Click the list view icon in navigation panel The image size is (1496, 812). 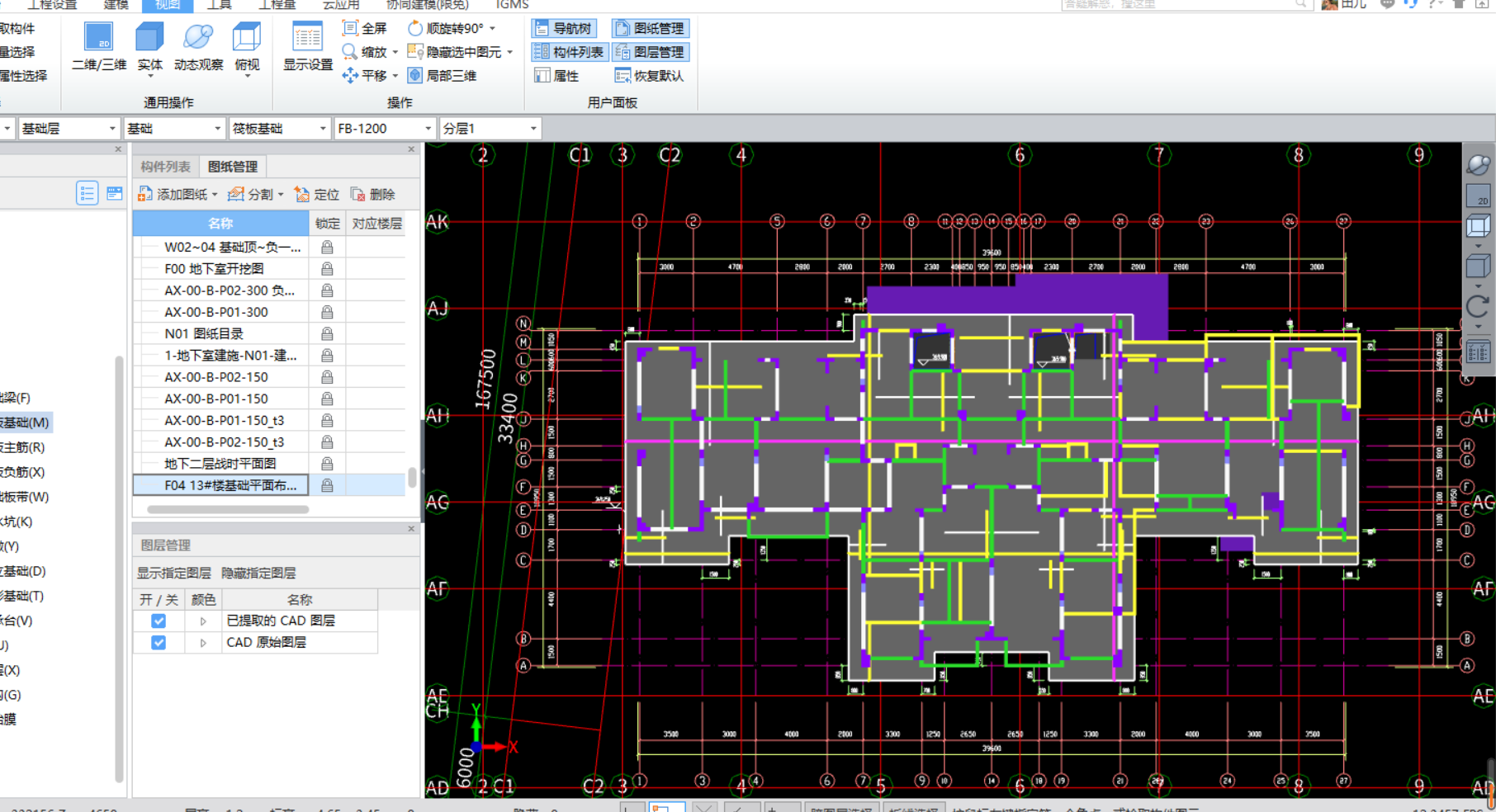pos(87,193)
